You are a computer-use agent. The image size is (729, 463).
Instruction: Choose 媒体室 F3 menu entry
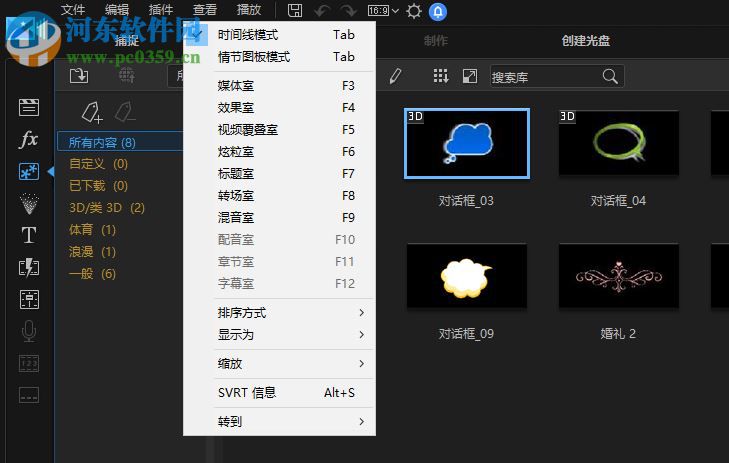pyautogui.click(x=279, y=86)
